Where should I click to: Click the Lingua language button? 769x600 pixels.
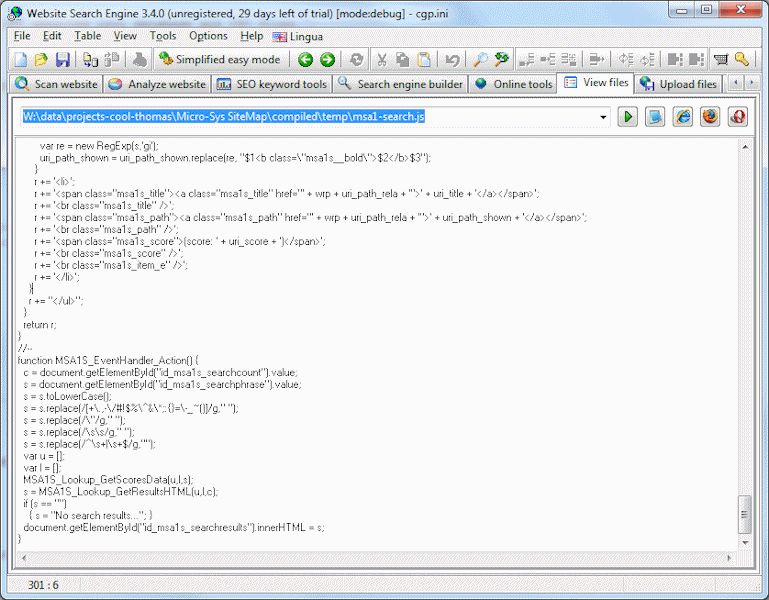[x=301, y=36]
